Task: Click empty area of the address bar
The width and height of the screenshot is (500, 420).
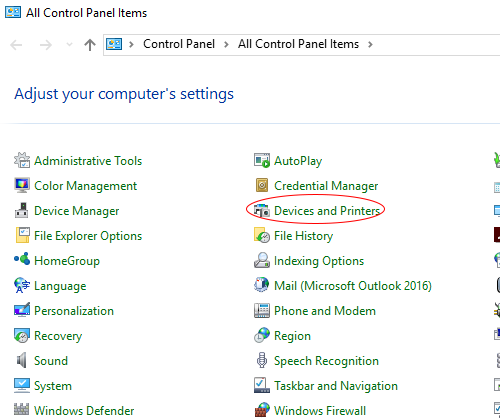Action: (x=437, y=45)
